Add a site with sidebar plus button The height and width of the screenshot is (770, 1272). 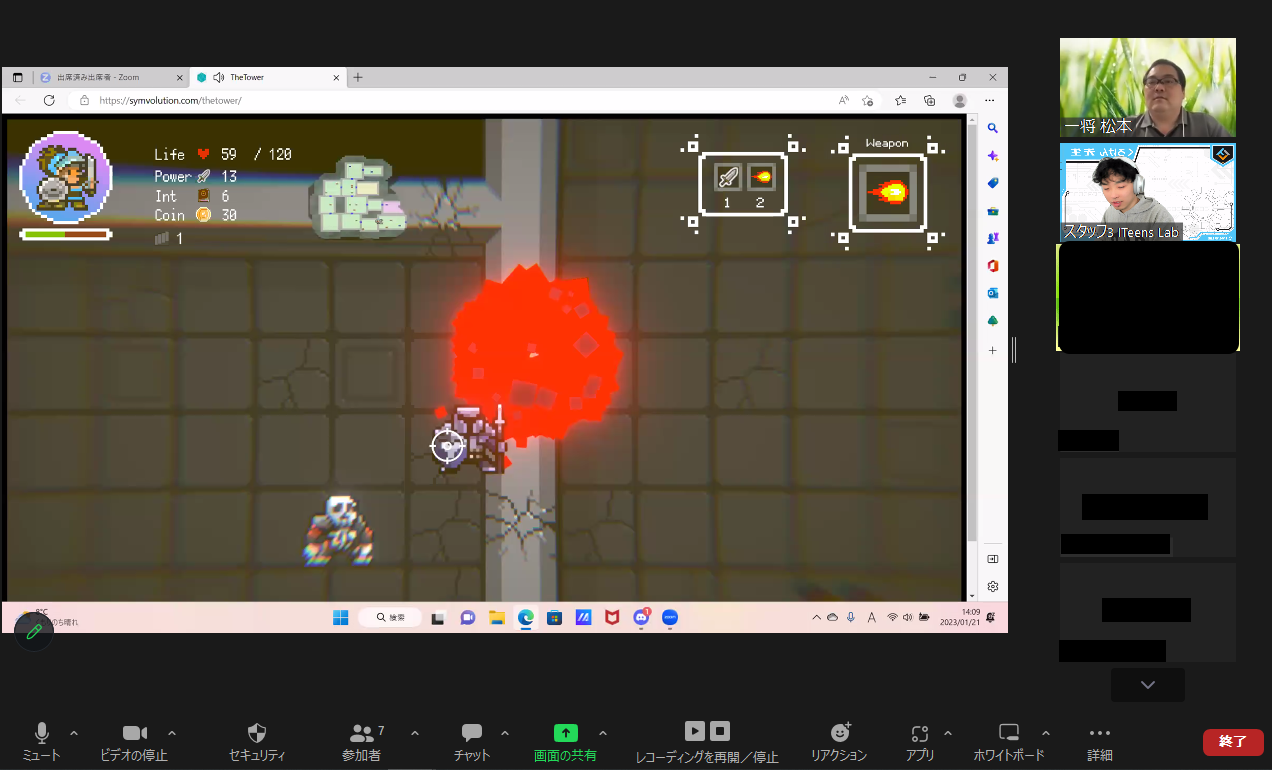[993, 351]
